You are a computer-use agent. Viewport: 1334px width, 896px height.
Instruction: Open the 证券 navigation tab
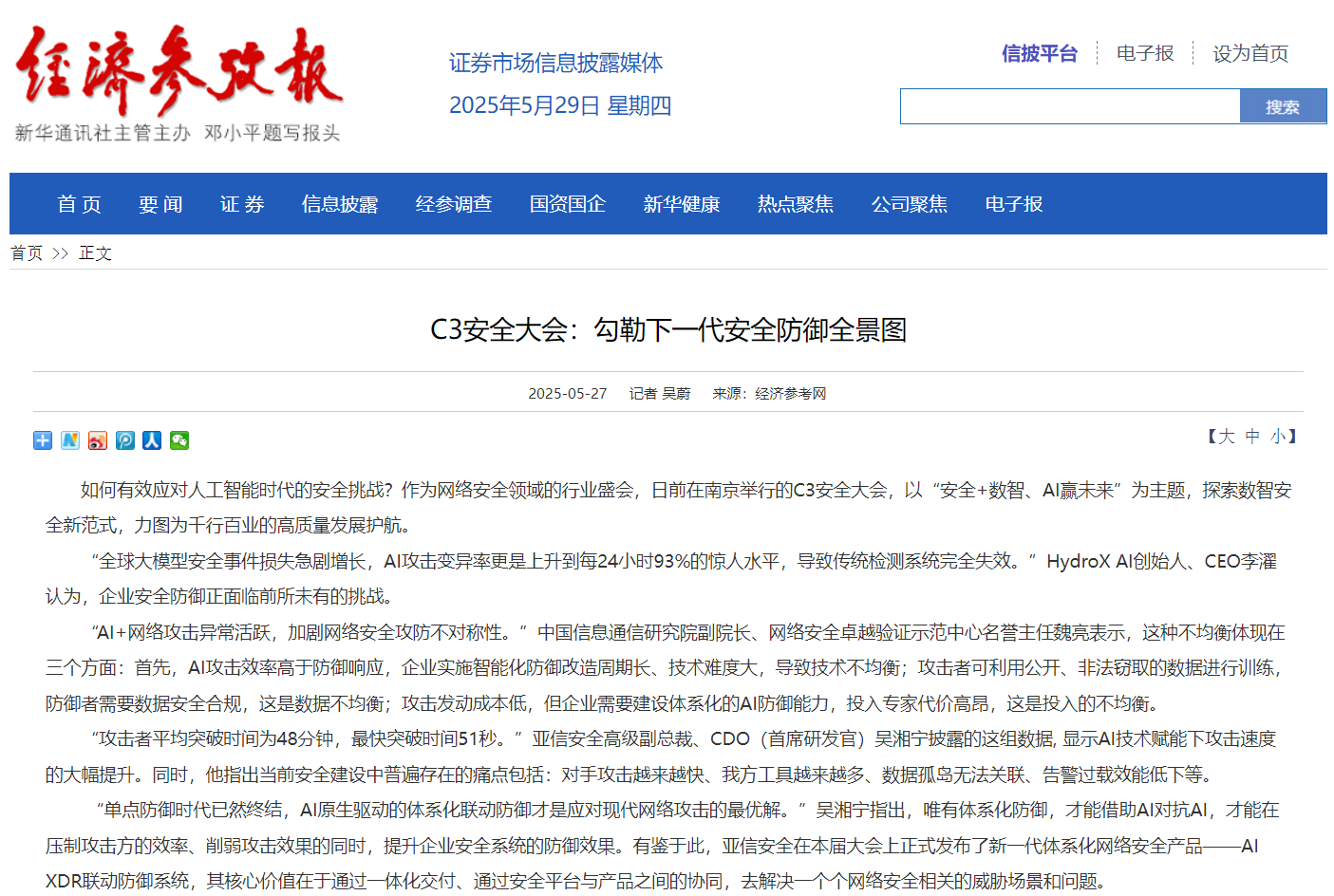242,204
